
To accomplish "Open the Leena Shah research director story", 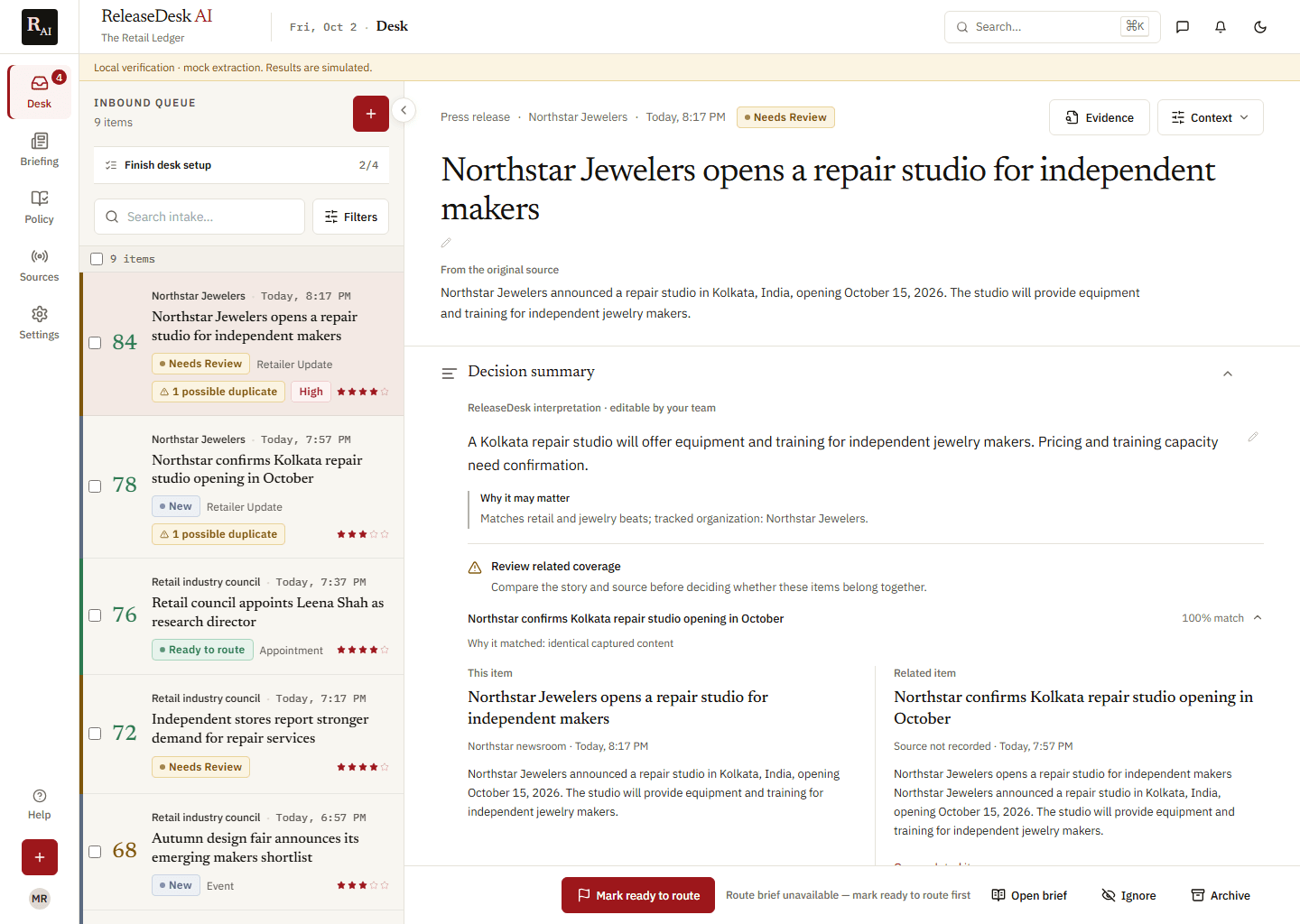I will (x=267, y=612).
